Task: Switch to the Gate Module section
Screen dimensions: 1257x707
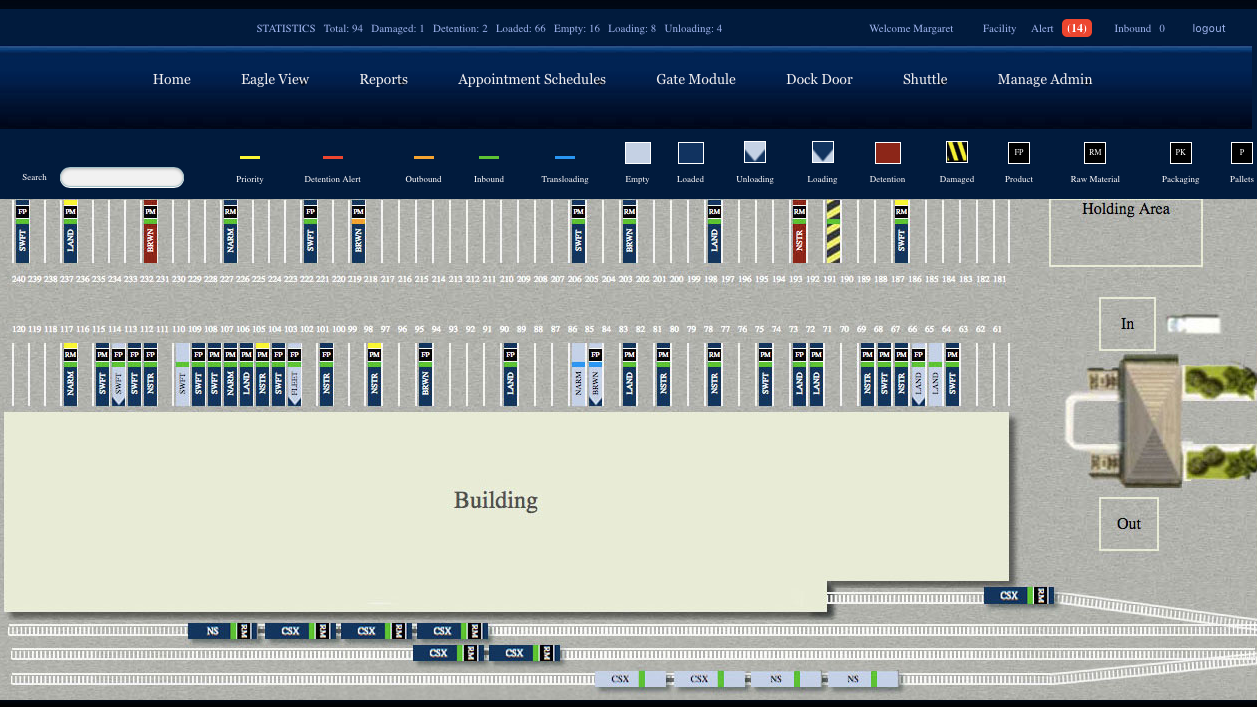Action: pyautogui.click(x=696, y=79)
